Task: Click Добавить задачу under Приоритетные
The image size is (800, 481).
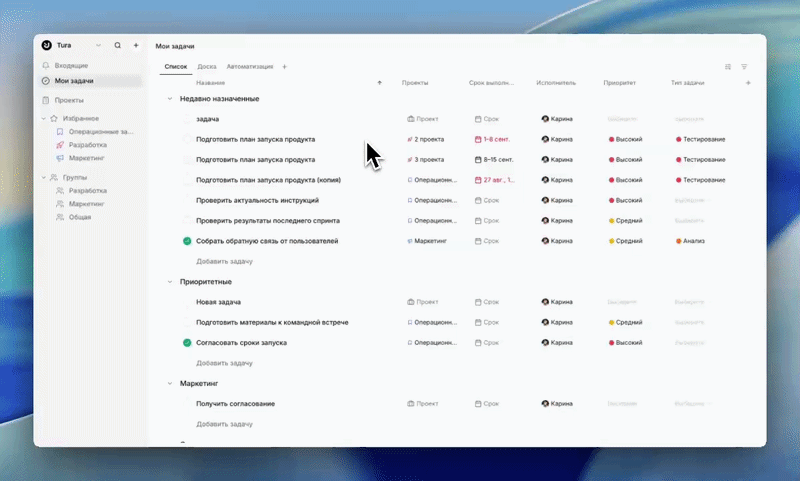Action: [224, 363]
